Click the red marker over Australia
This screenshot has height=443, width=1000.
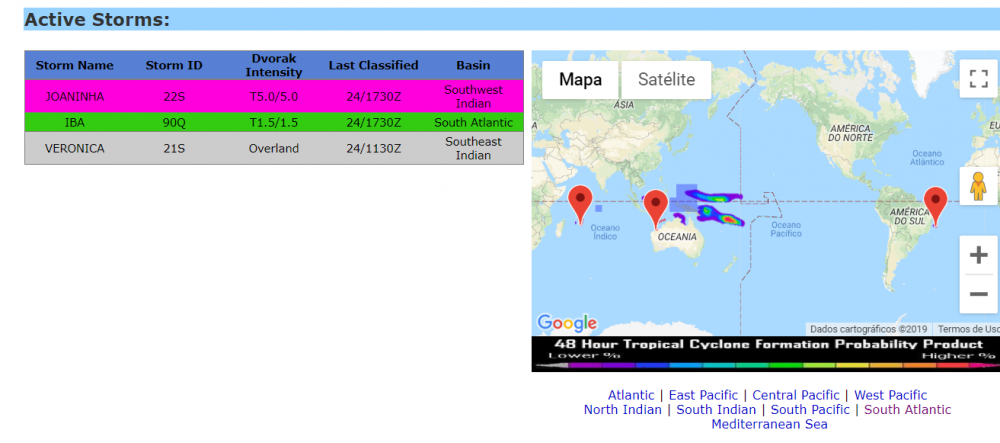[656, 207]
